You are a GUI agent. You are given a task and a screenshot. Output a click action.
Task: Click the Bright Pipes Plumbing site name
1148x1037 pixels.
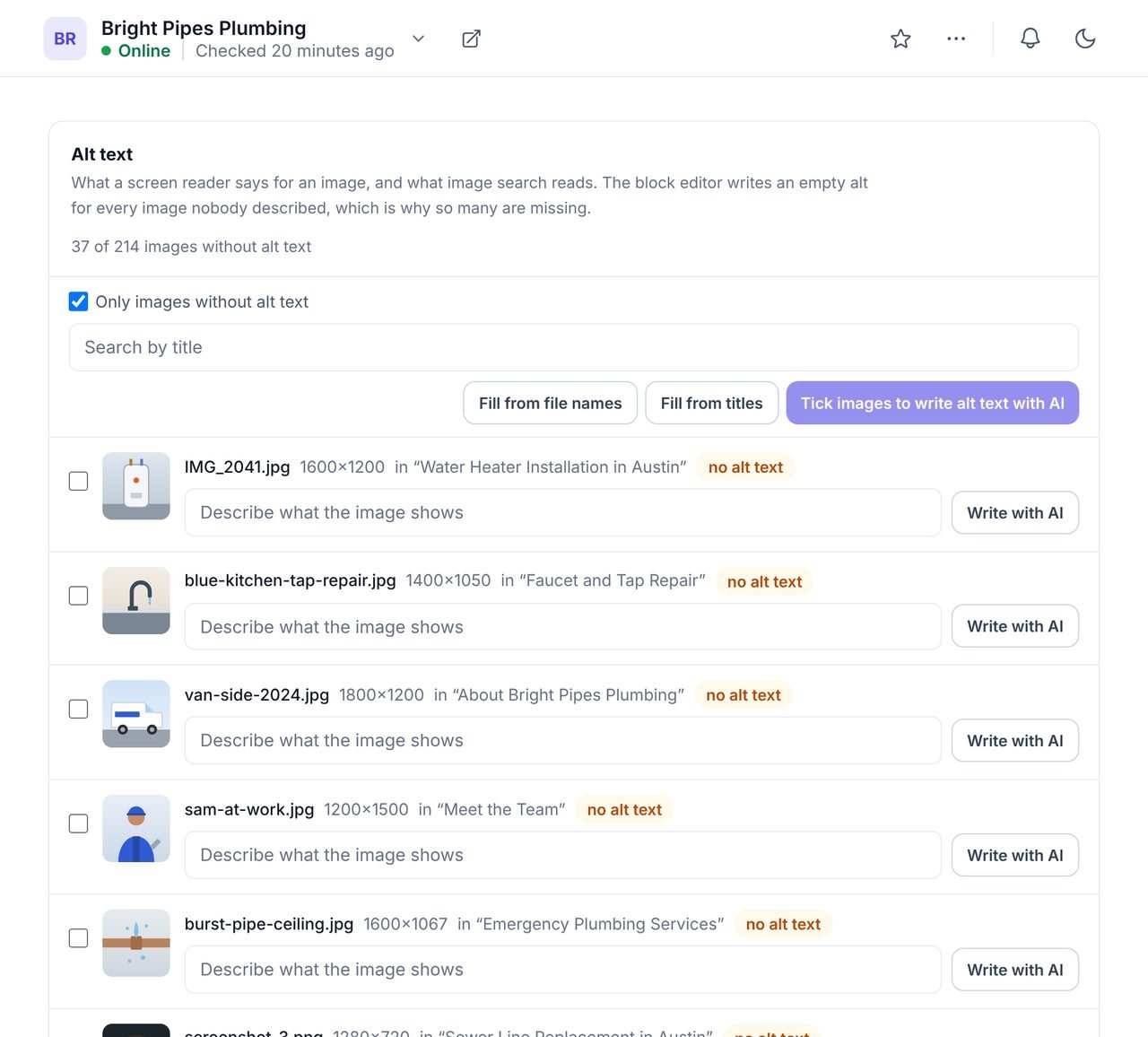click(204, 28)
